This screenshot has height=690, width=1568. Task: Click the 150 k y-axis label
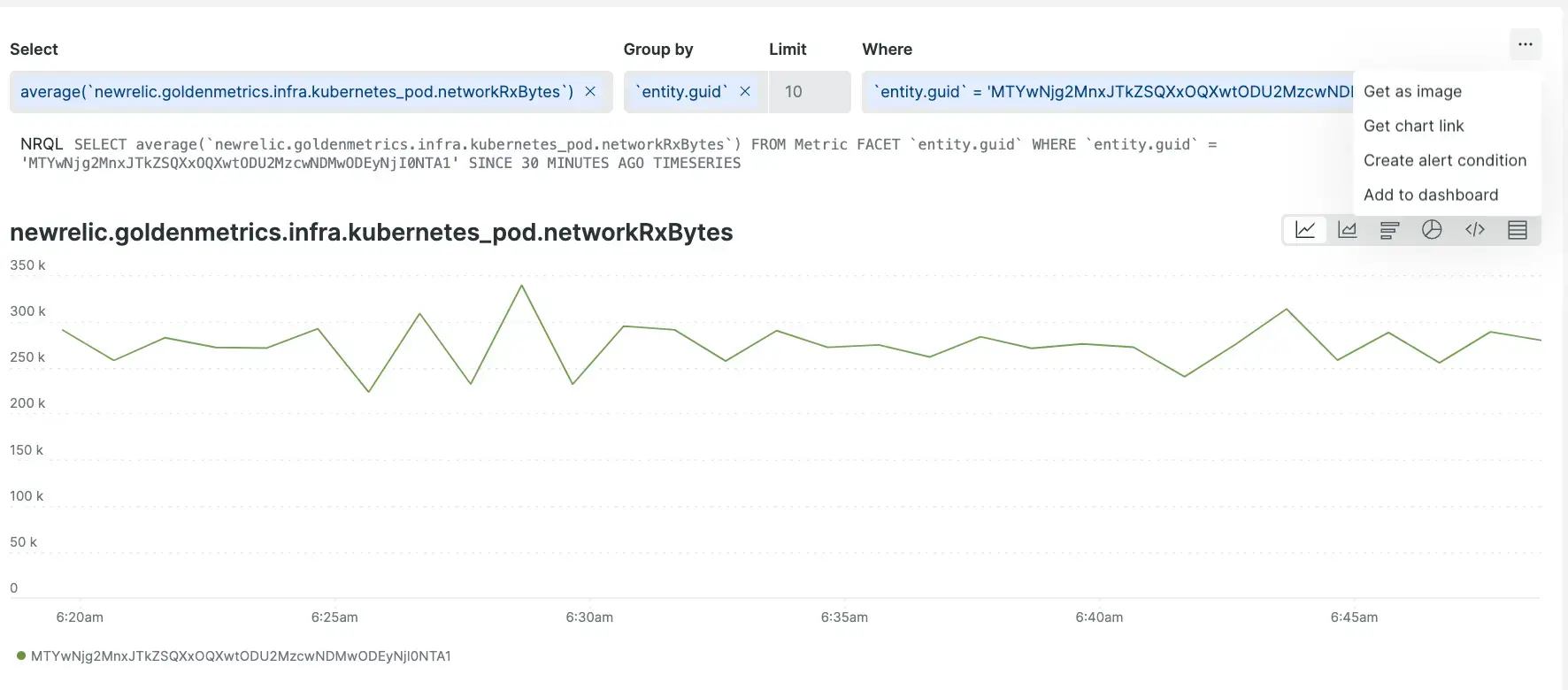27,450
